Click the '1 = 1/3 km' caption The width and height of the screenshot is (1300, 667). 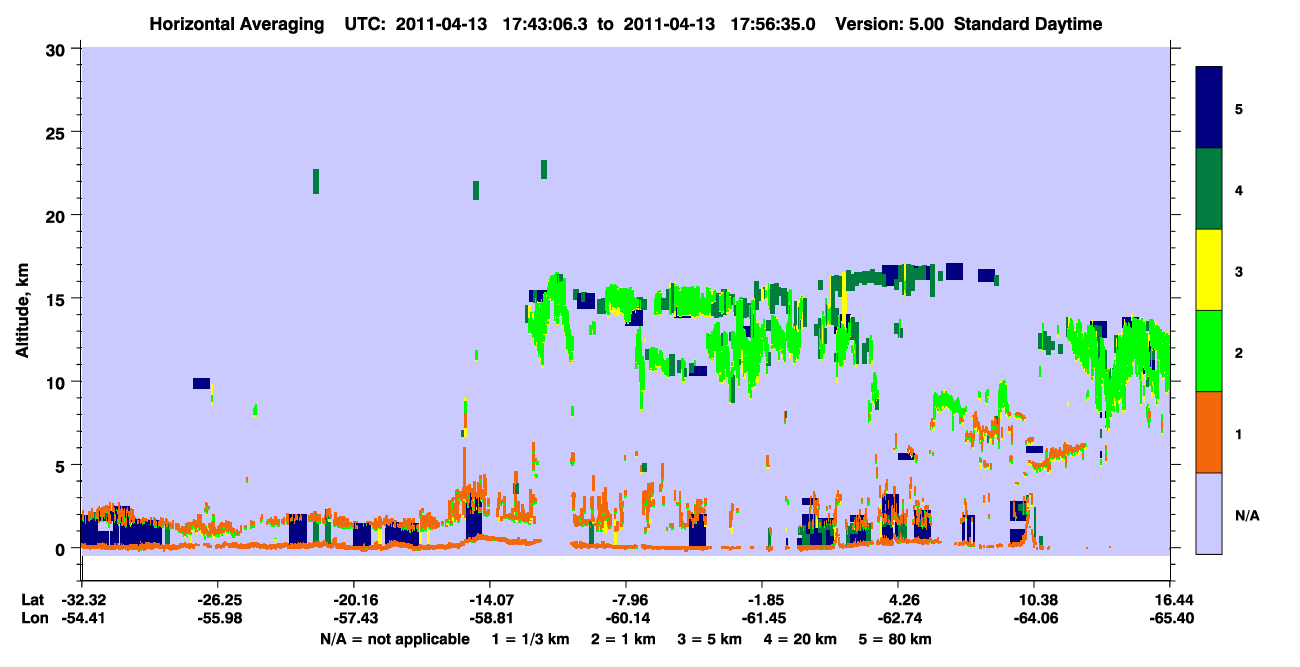(x=533, y=639)
